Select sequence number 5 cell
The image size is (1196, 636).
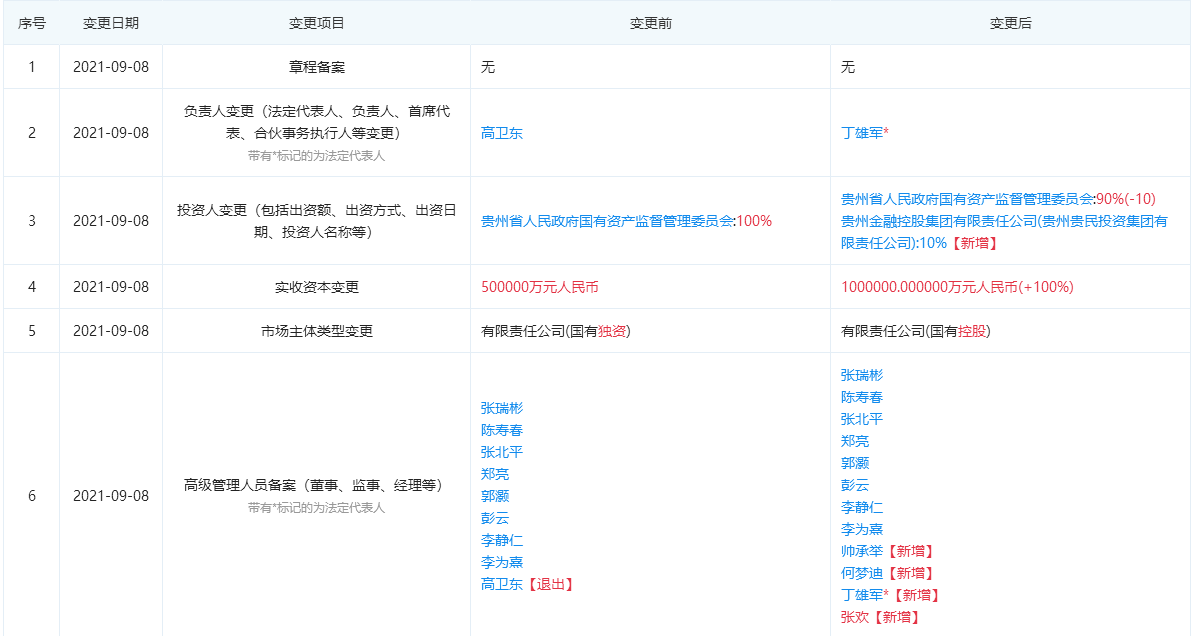(x=31, y=331)
